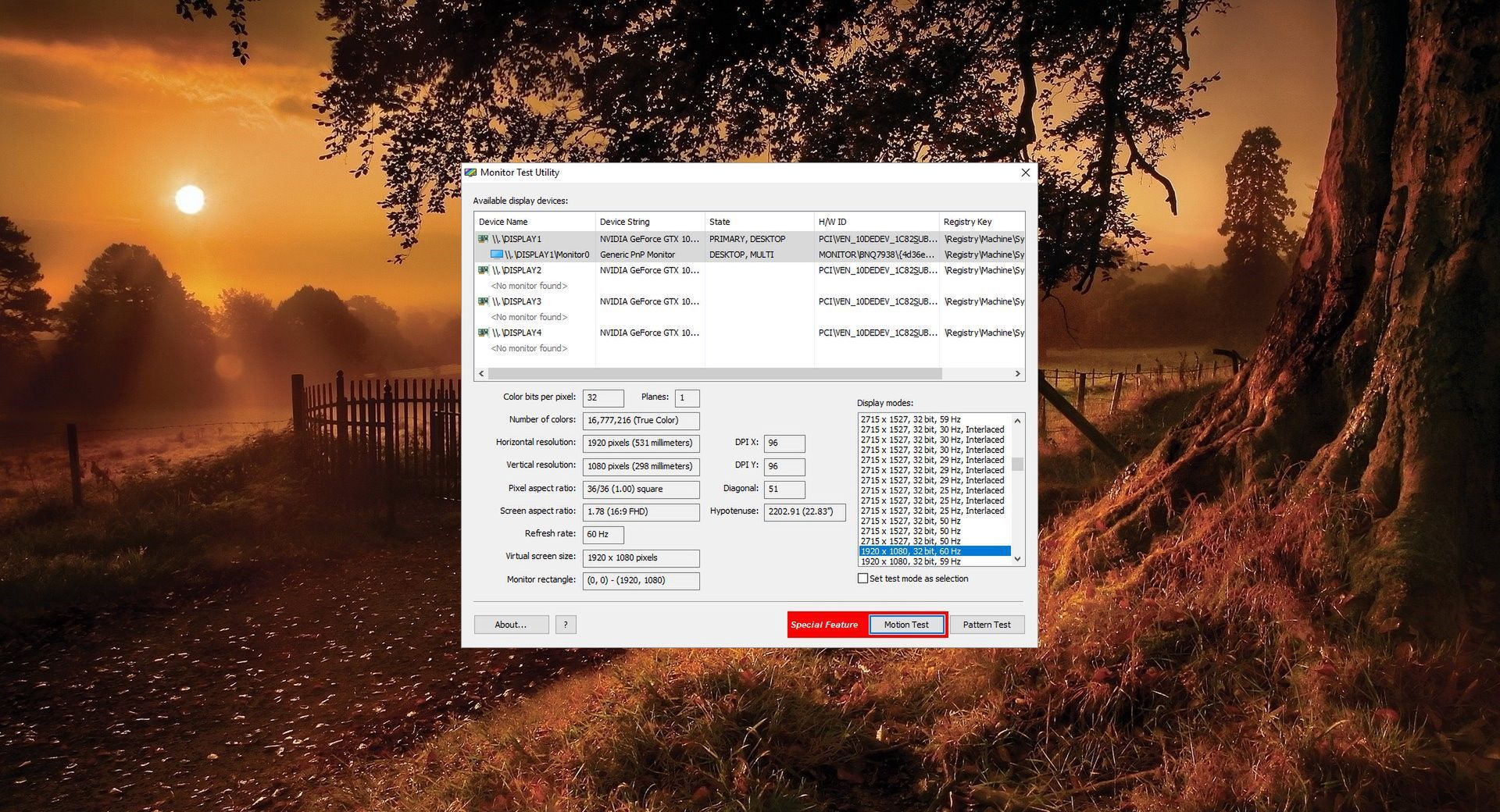This screenshot has height=812, width=1500.
Task: Click the Monitor0 monitor icon
Action: pyautogui.click(x=498, y=255)
